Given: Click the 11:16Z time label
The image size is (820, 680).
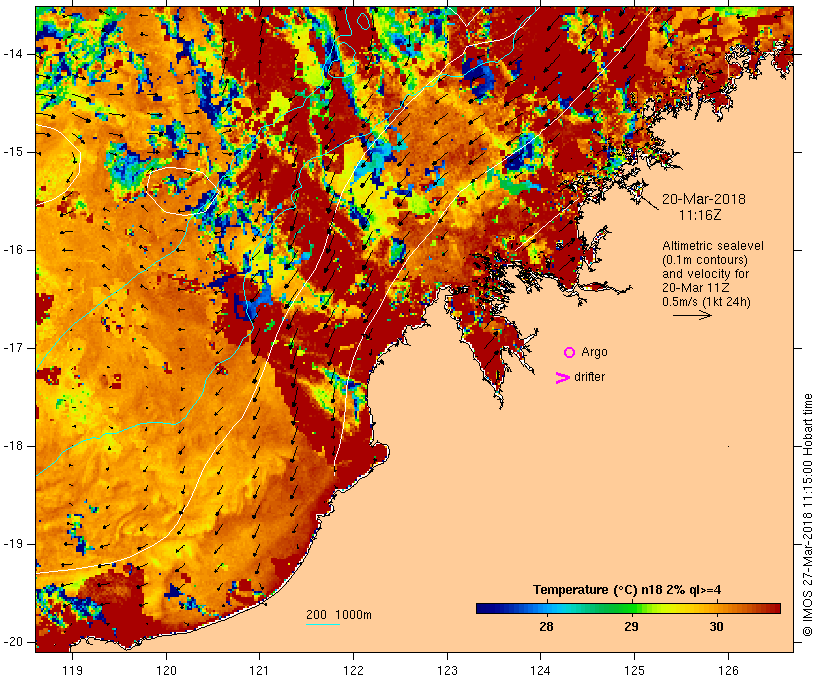Looking at the screenshot, I should pos(701,215).
